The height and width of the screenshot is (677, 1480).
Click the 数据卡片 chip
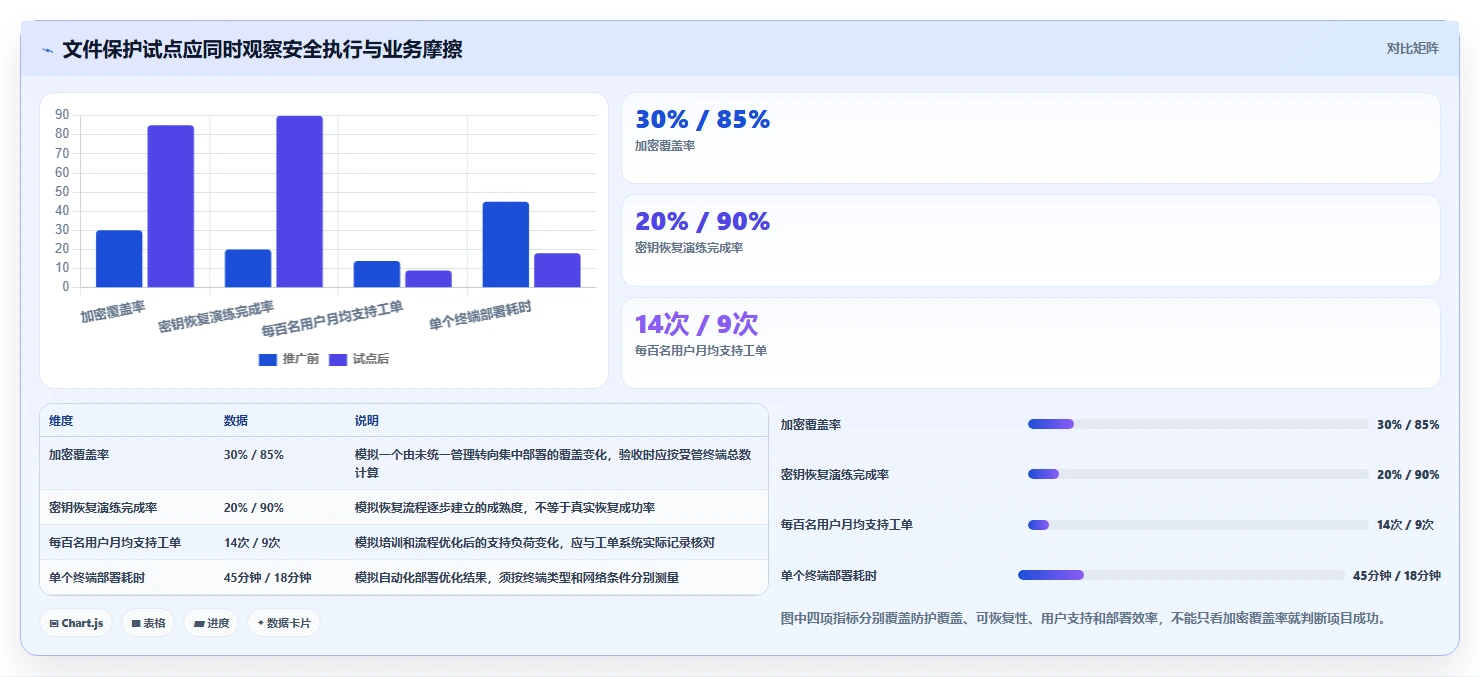pyautogui.click(x=284, y=623)
